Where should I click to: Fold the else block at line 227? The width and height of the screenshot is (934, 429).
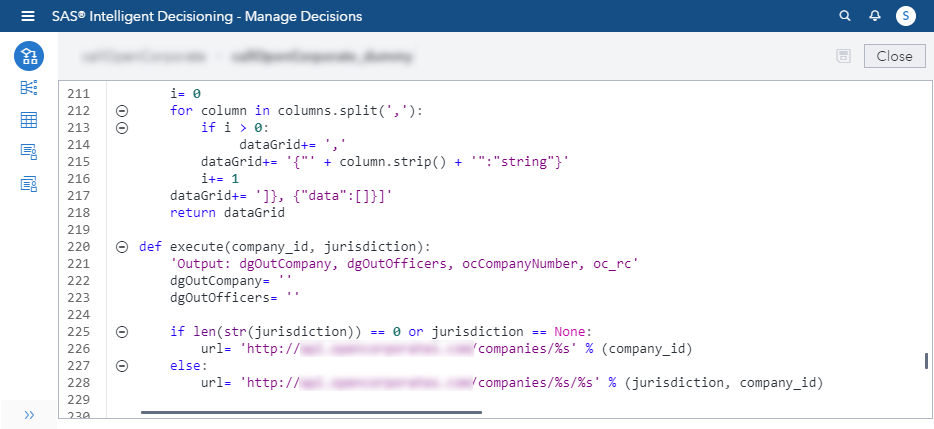pyautogui.click(x=122, y=366)
